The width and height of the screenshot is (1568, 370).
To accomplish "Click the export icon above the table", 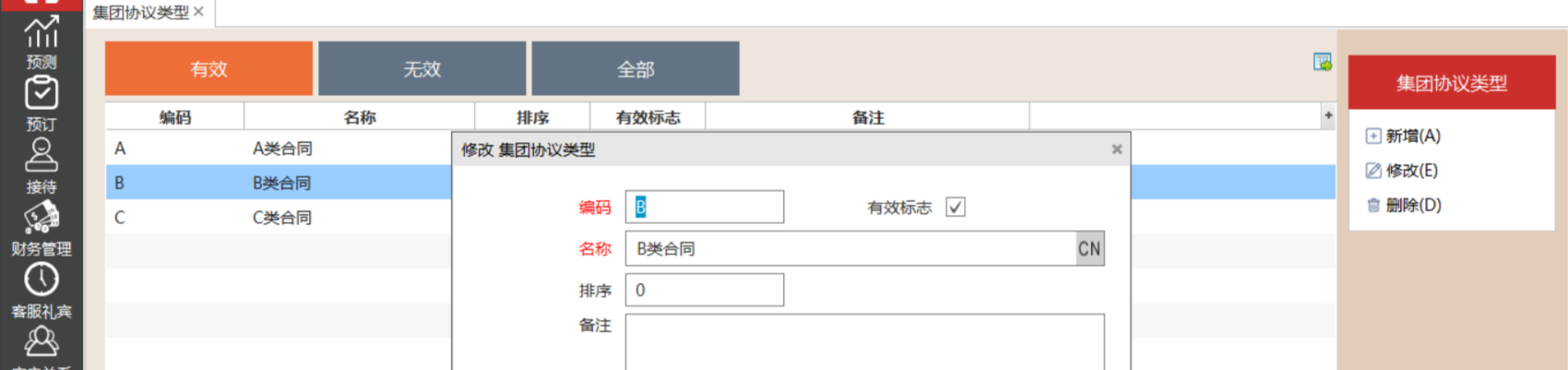I will point(1322,63).
